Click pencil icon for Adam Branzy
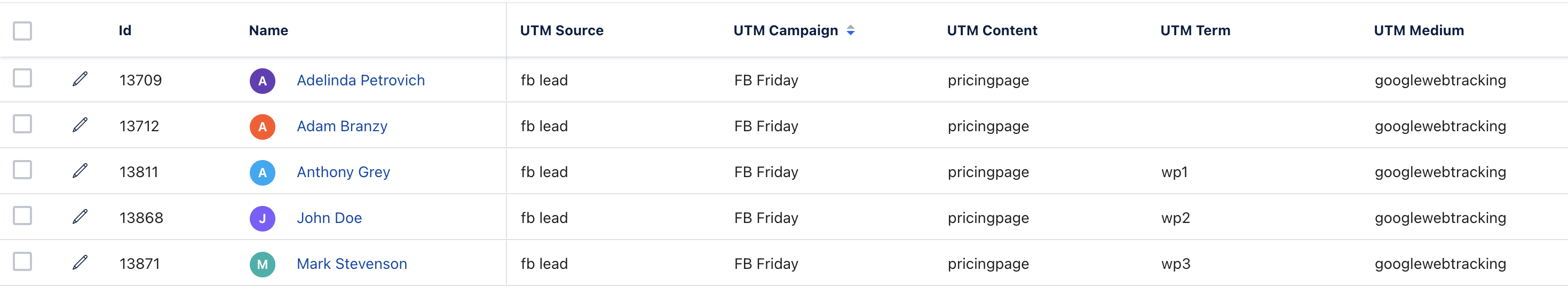Viewport: 1568px width, 287px height. click(80, 125)
